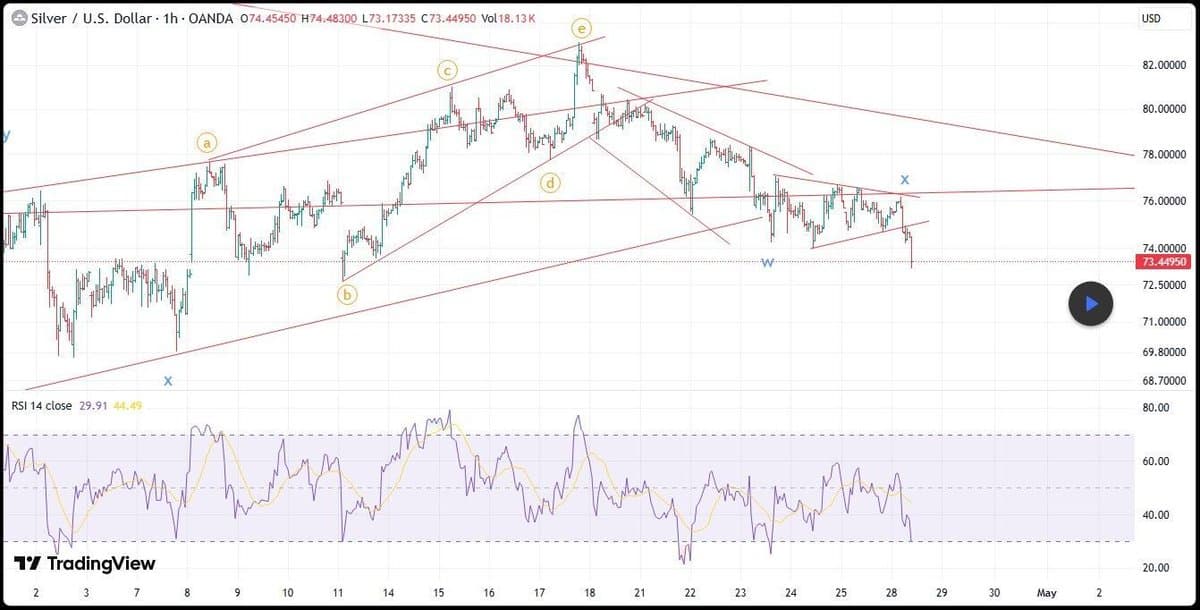This screenshot has height=610, width=1200.
Task: Click the 1h timeframe label in header
Action: (170, 18)
